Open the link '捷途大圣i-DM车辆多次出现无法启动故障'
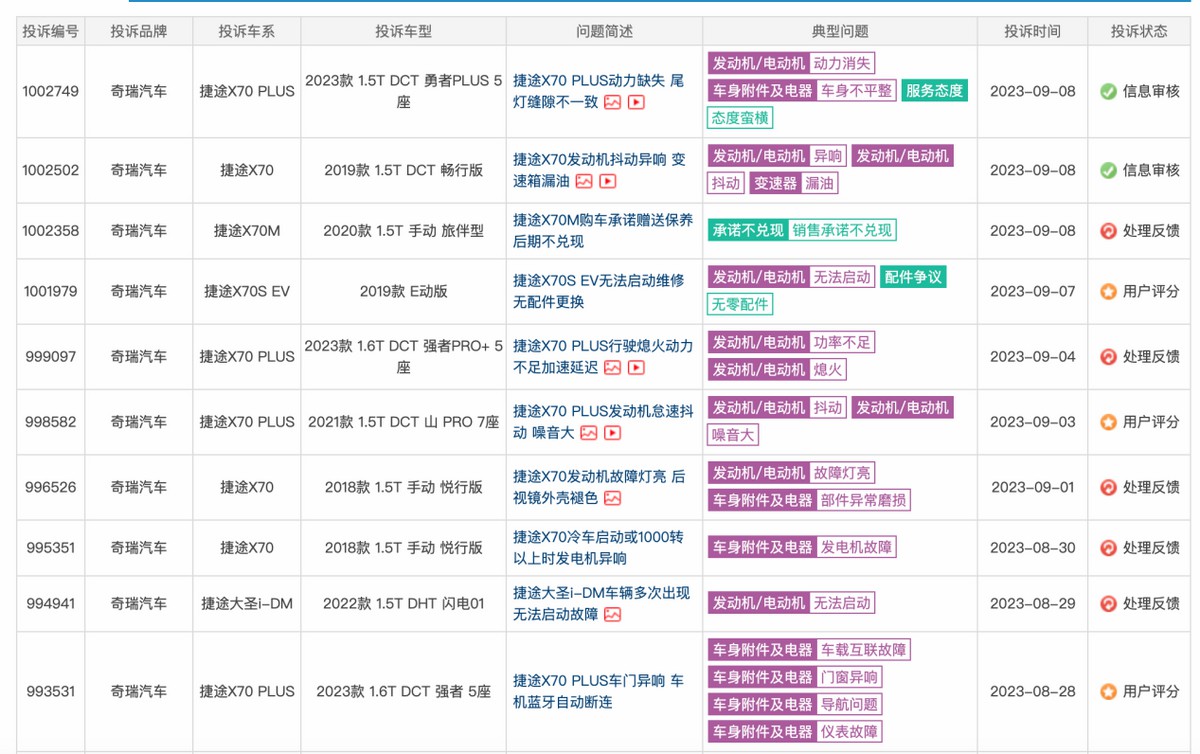Image resolution: width=1200 pixels, height=754 pixels. pos(602,604)
